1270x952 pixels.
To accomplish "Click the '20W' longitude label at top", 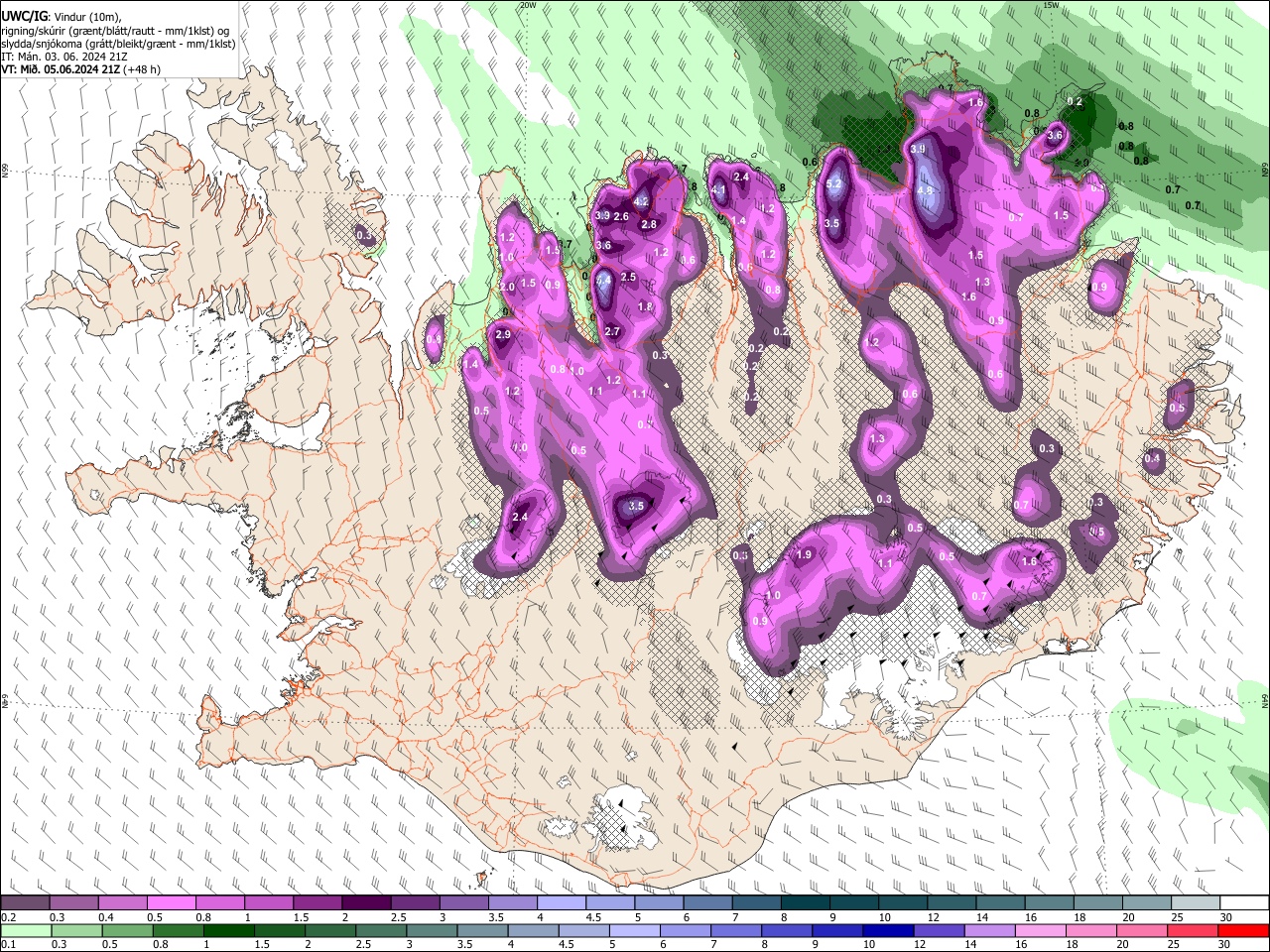I will point(528,5).
